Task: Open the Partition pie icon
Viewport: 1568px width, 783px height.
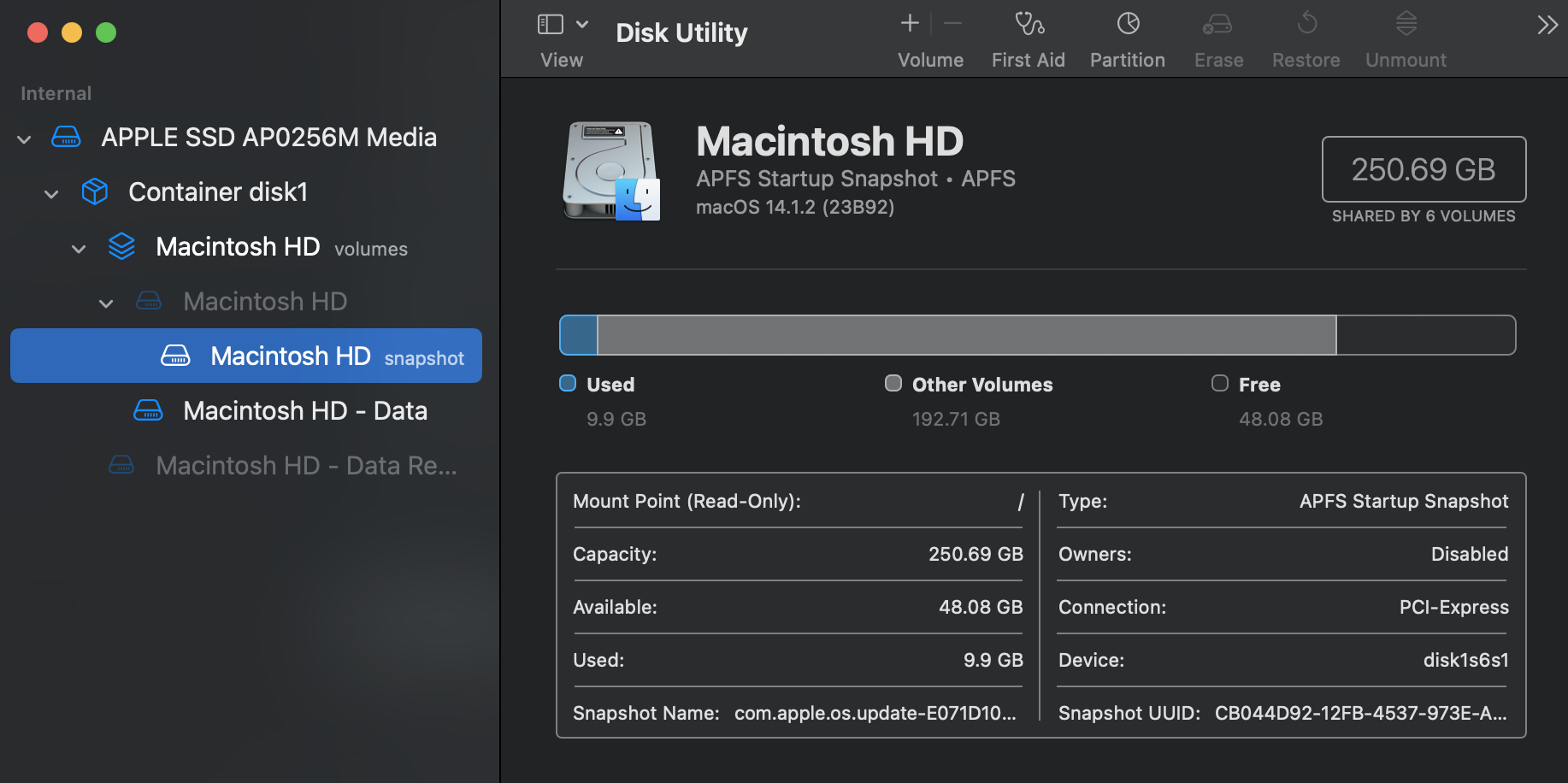Action: pyautogui.click(x=1128, y=23)
